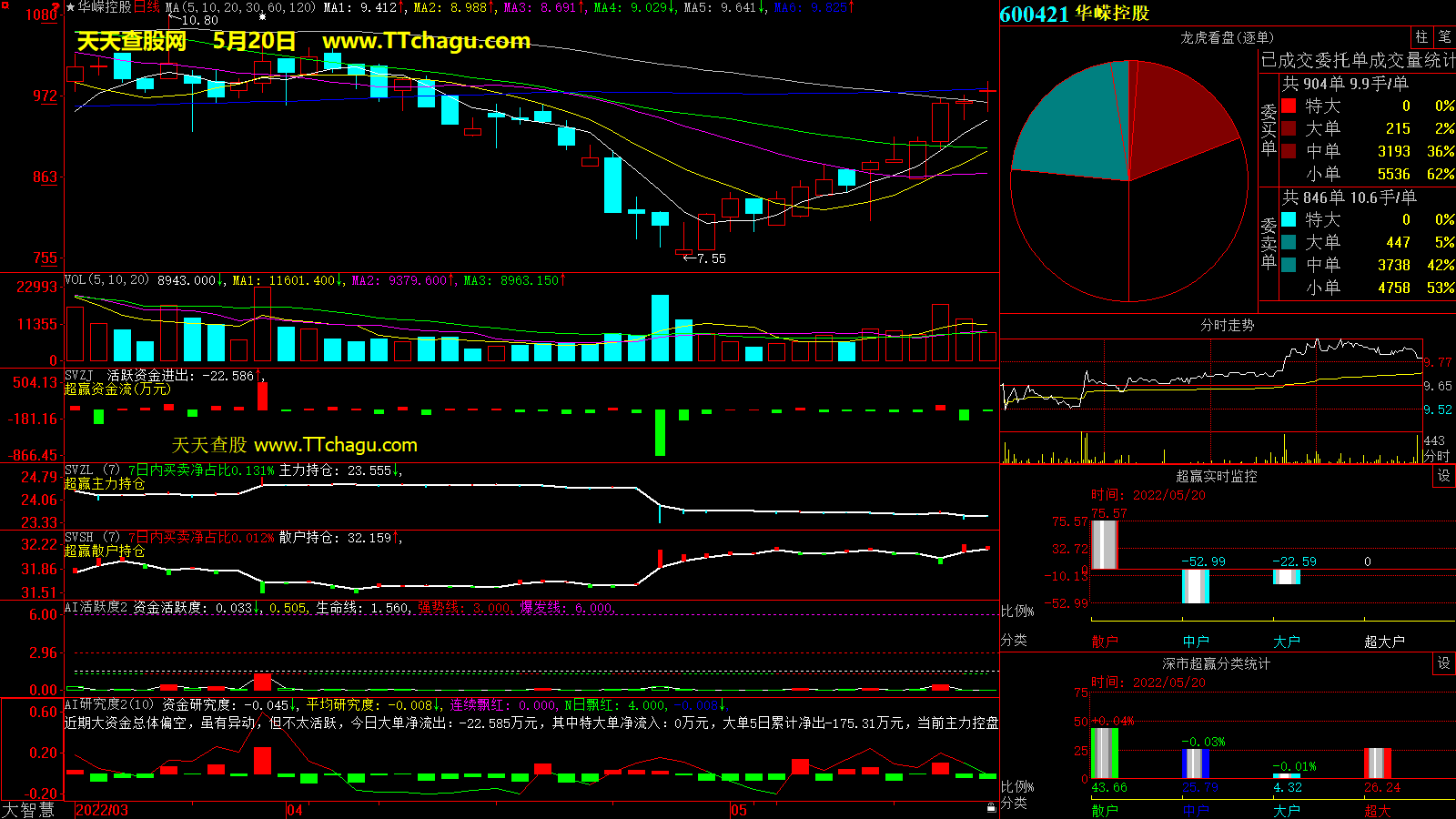Click the lock icon at bottom of chart
This screenshot has height=819, width=1456.
coord(991,807)
